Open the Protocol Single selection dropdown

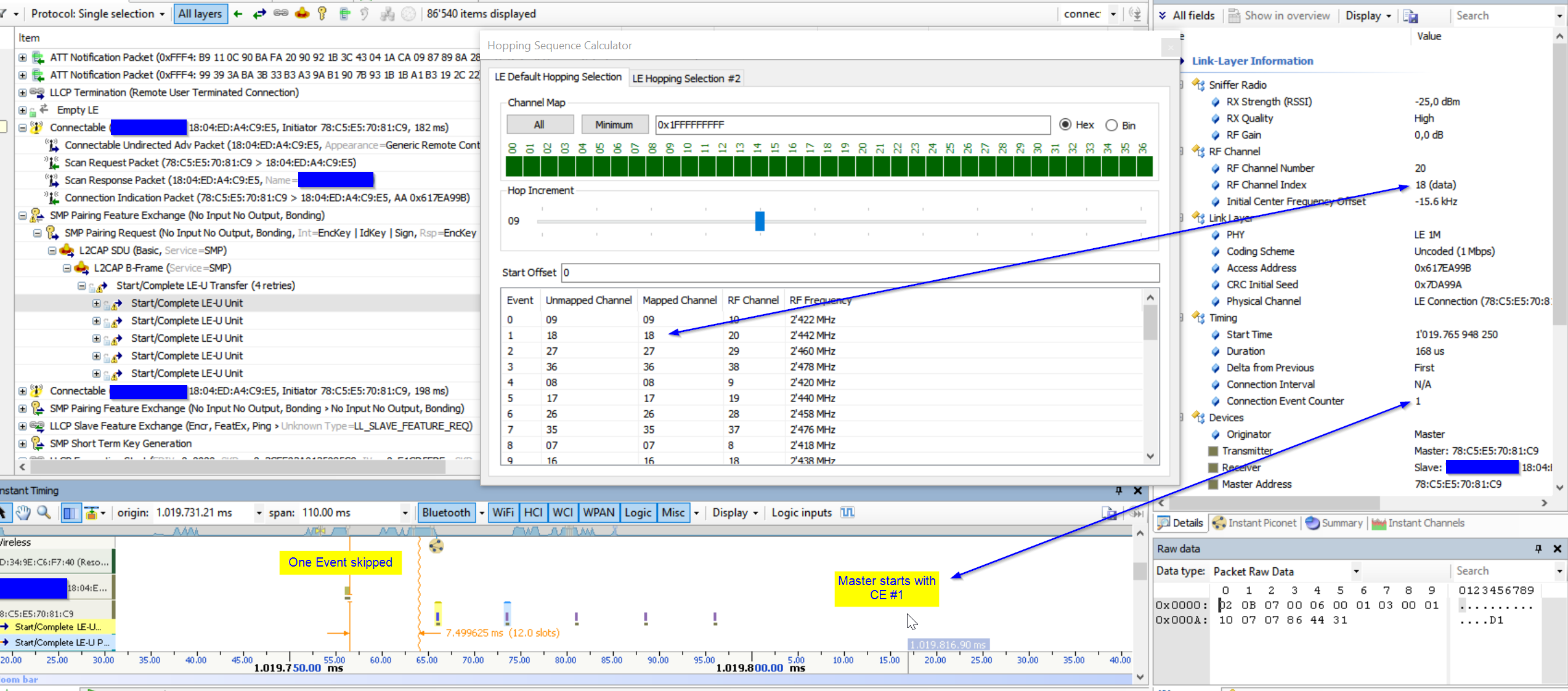coord(162,14)
